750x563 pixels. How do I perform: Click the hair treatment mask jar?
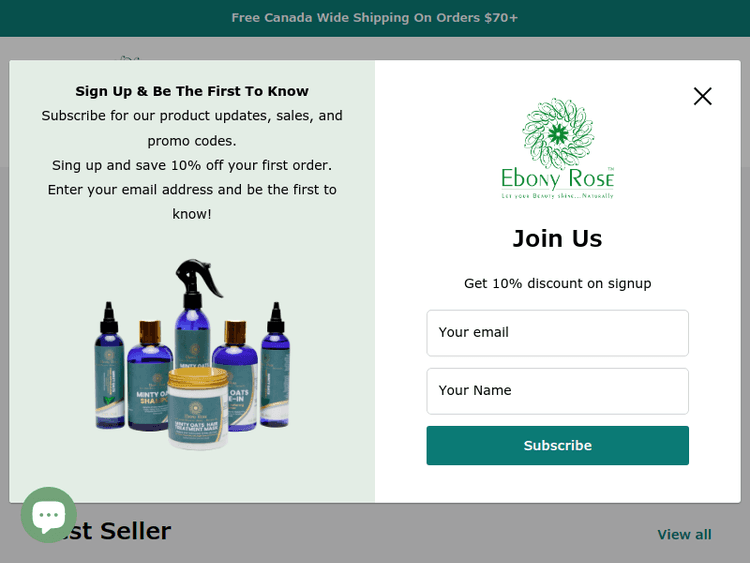click(x=198, y=409)
